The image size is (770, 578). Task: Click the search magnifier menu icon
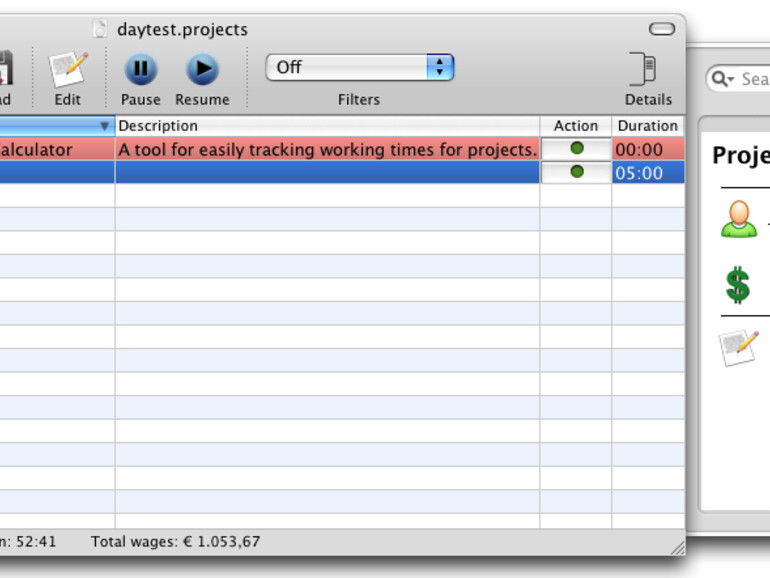tap(722, 79)
